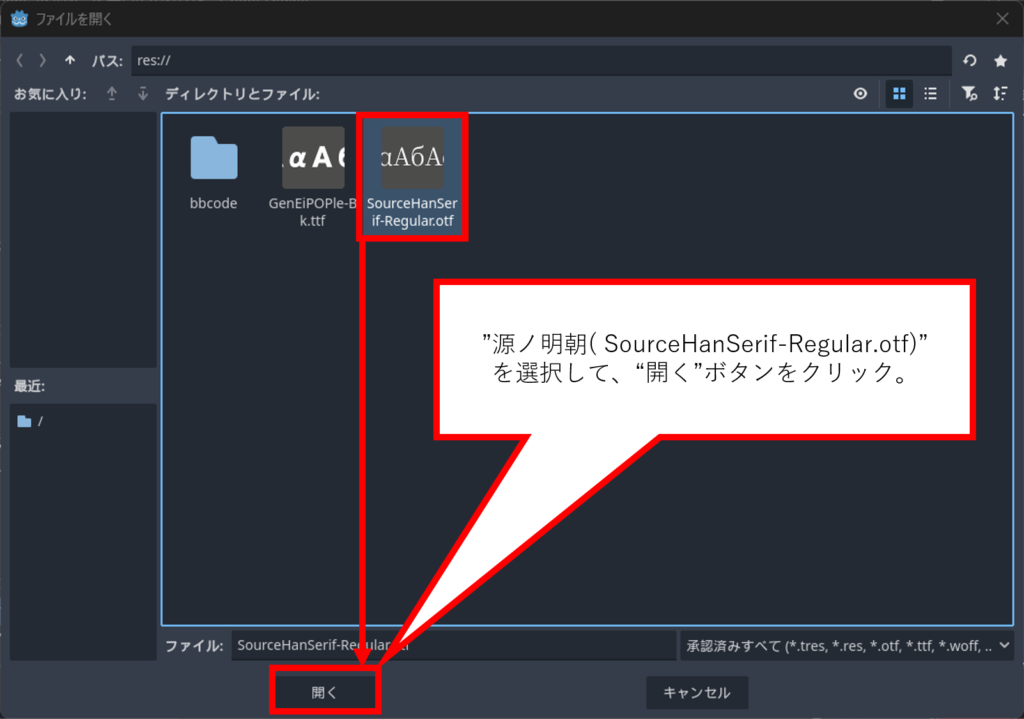Go back to the previous folder
Screen dimensions: 1024x719
click(x=20, y=61)
